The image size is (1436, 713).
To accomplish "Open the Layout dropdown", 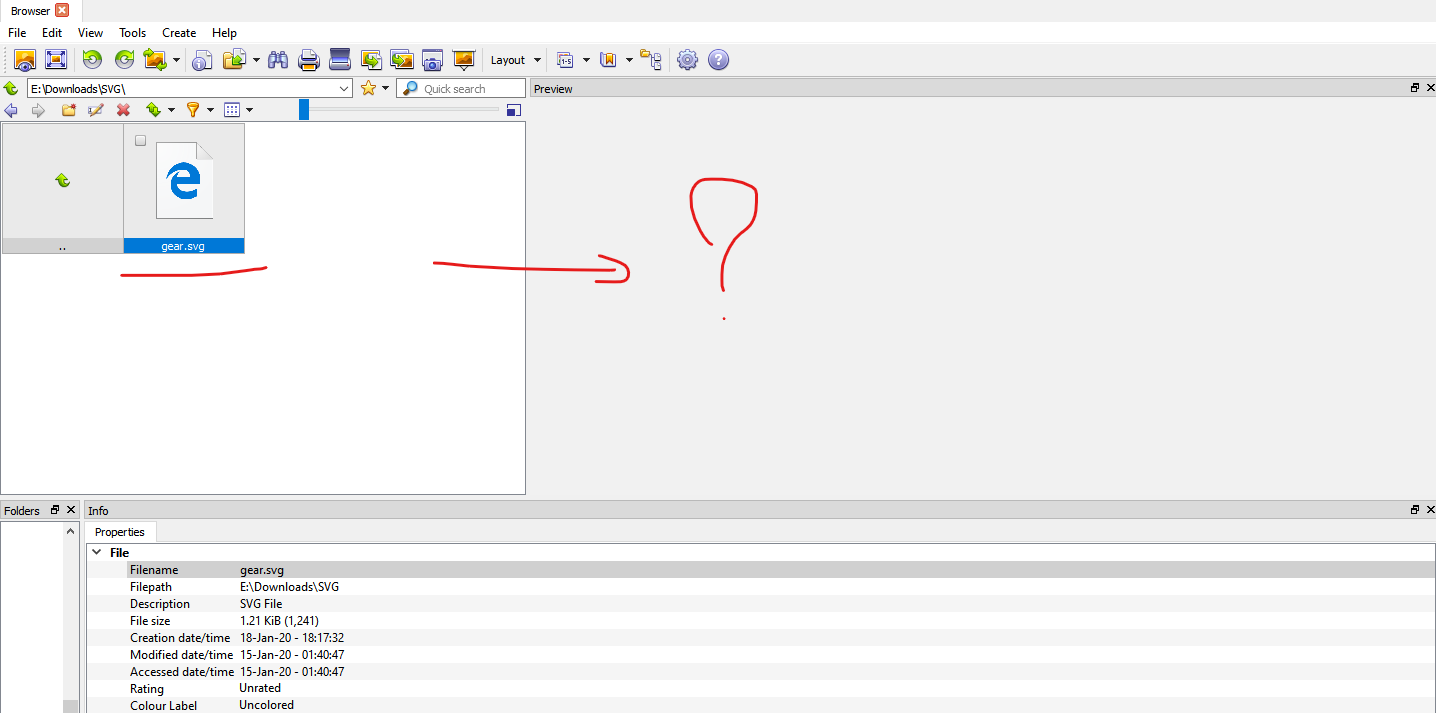I will [x=515, y=60].
